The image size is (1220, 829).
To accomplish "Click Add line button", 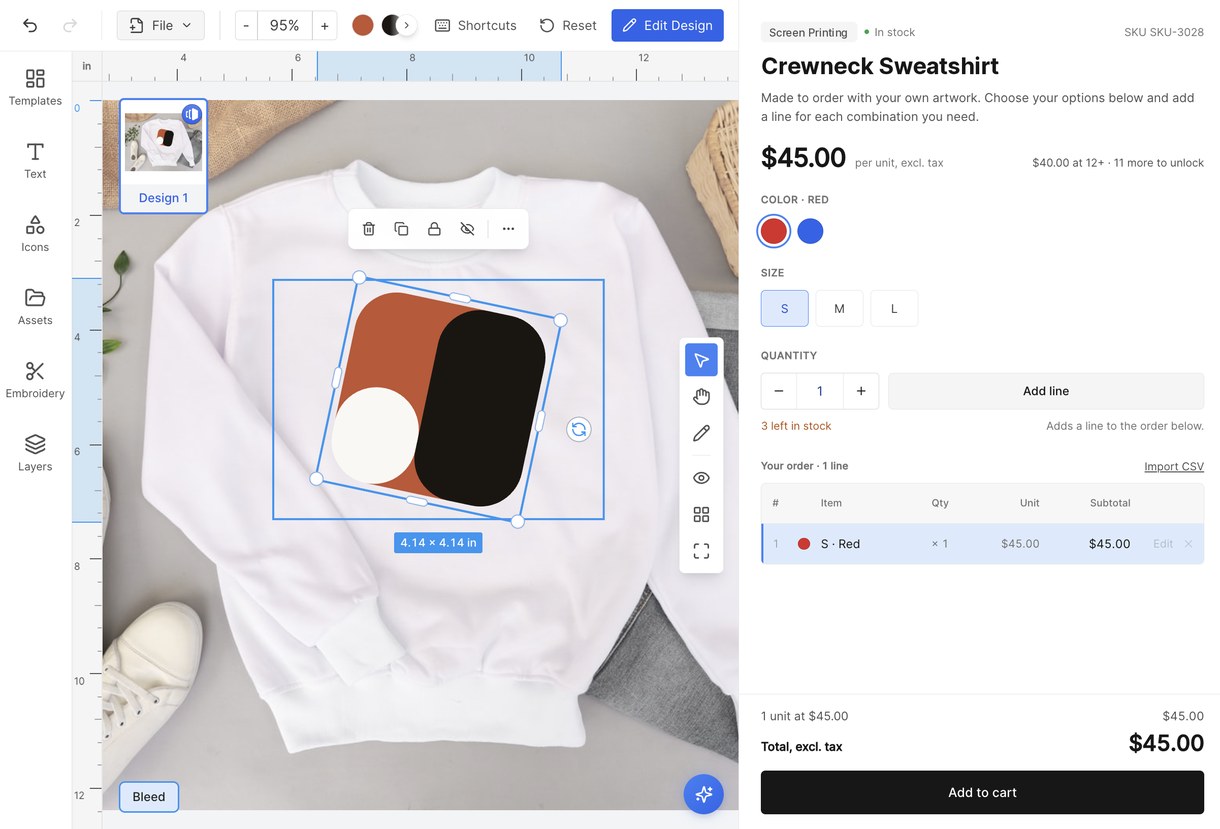I will [x=1046, y=391].
